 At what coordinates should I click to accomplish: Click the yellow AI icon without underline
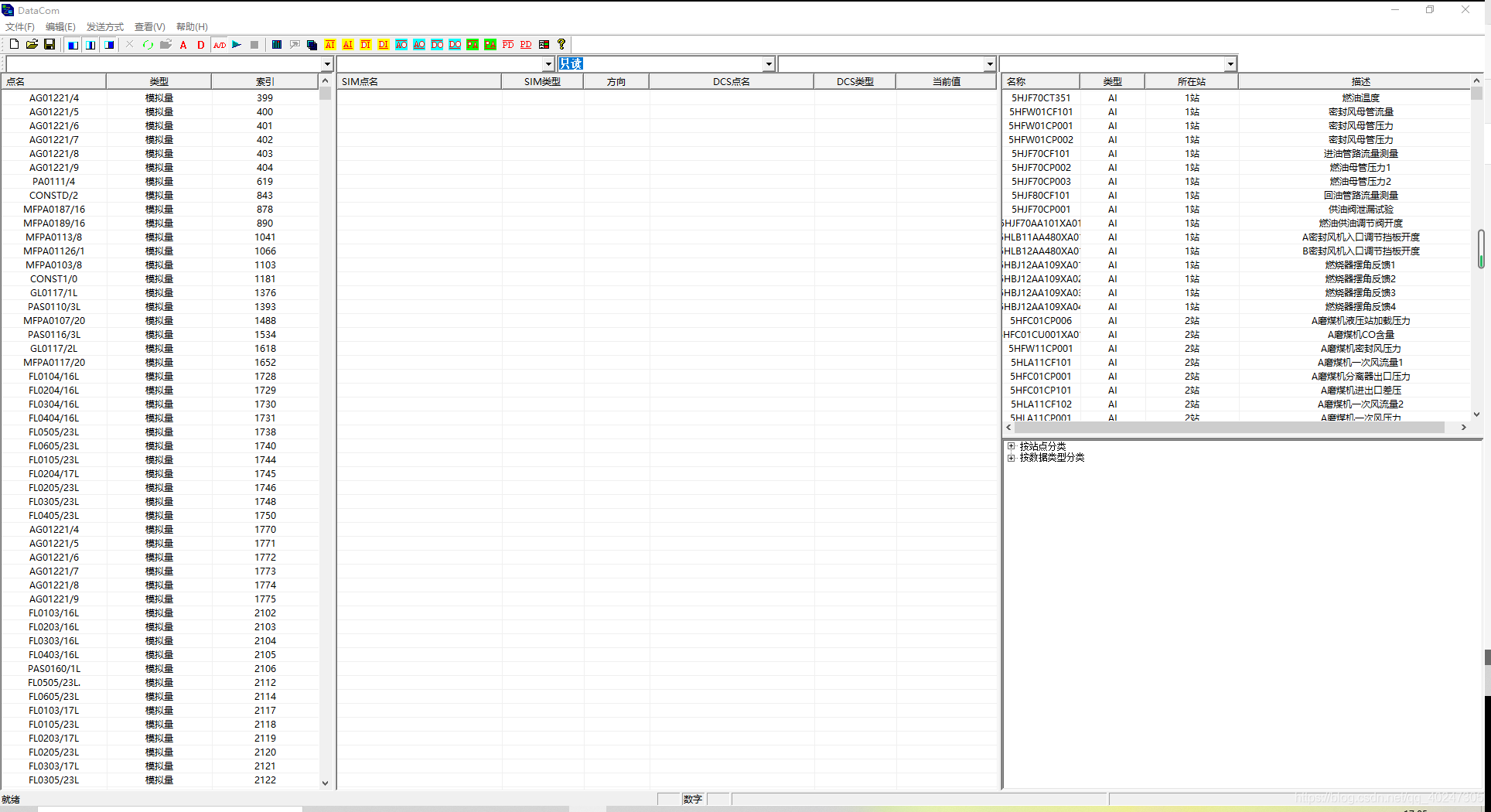coord(330,45)
